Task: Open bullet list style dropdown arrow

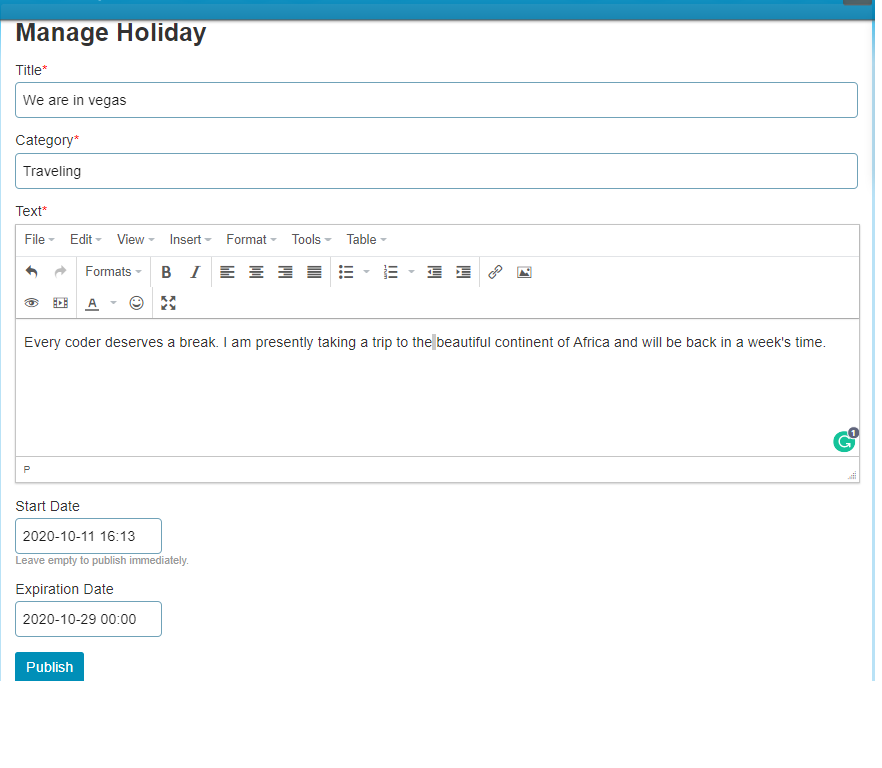Action: pyautogui.click(x=366, y=272)
